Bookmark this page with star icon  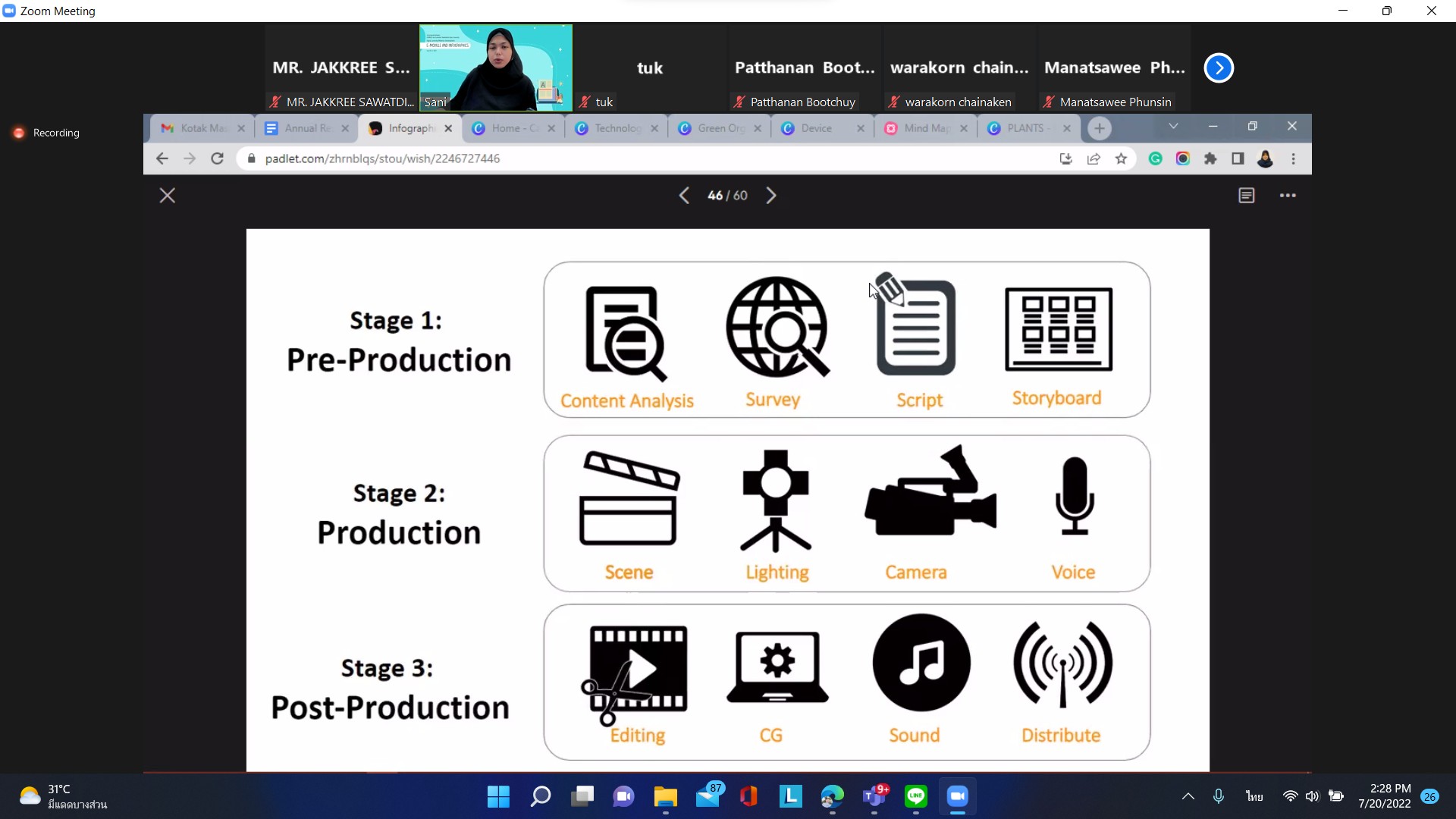point(1121,158)
